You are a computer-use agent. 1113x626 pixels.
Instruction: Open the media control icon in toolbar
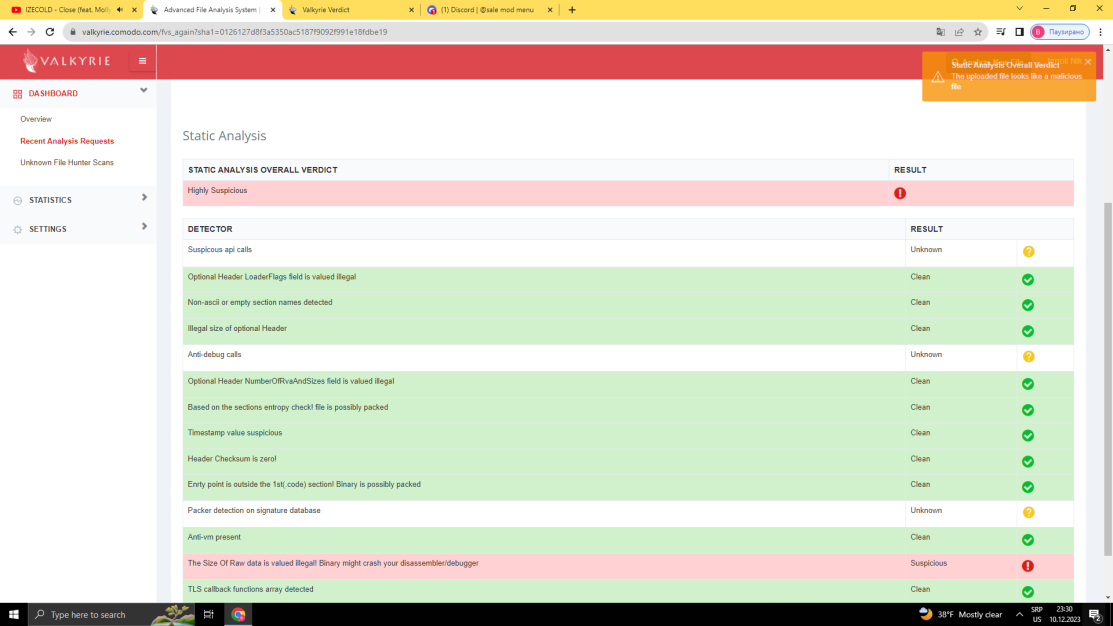pos(1001,32)
